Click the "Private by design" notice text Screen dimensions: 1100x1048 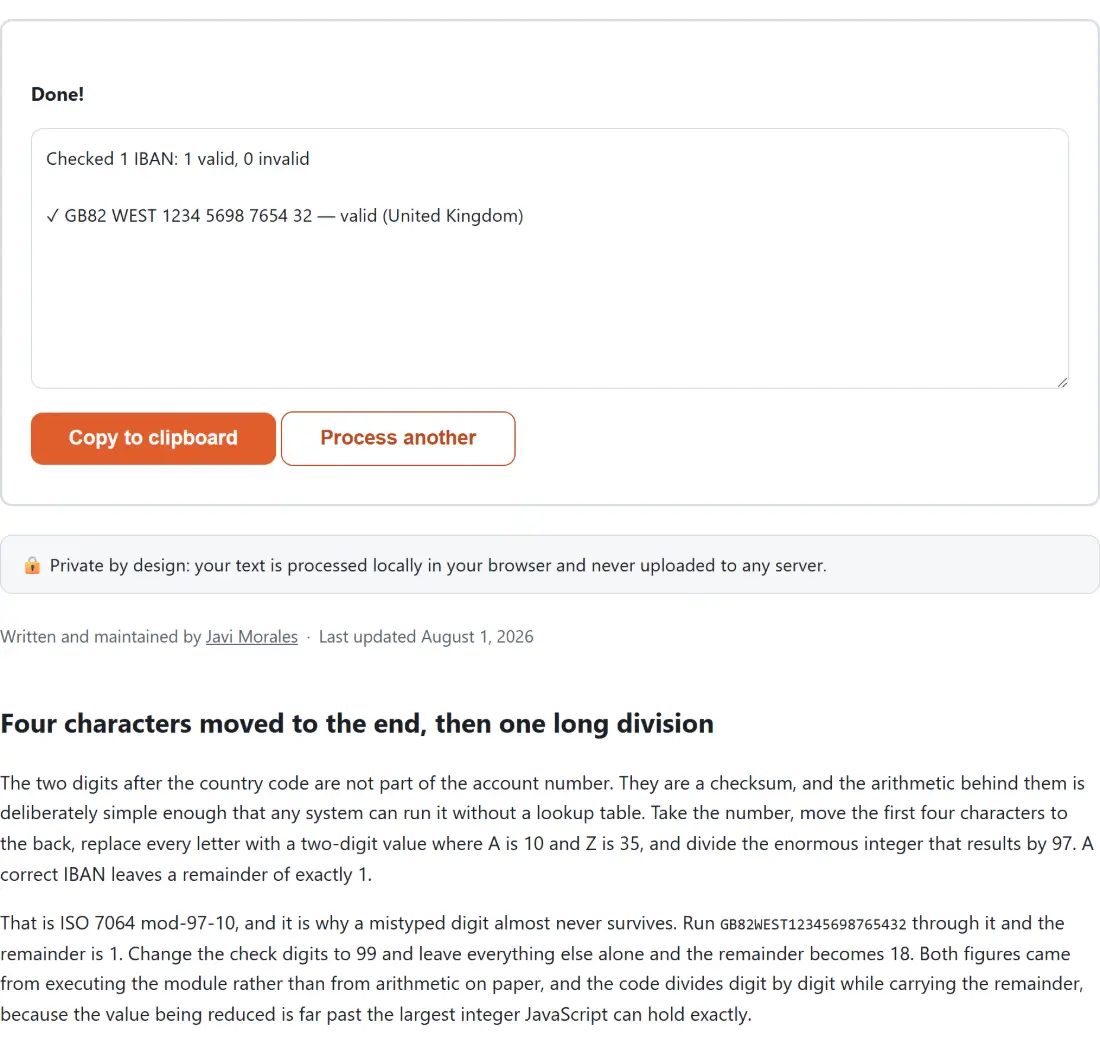[438, 565]
